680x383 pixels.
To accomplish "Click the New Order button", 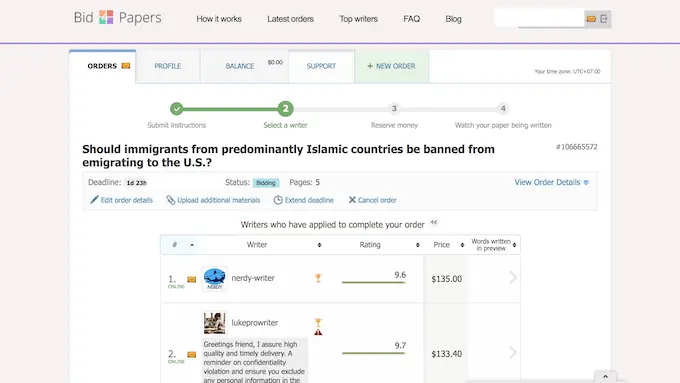I will click(x=392, y=66).
